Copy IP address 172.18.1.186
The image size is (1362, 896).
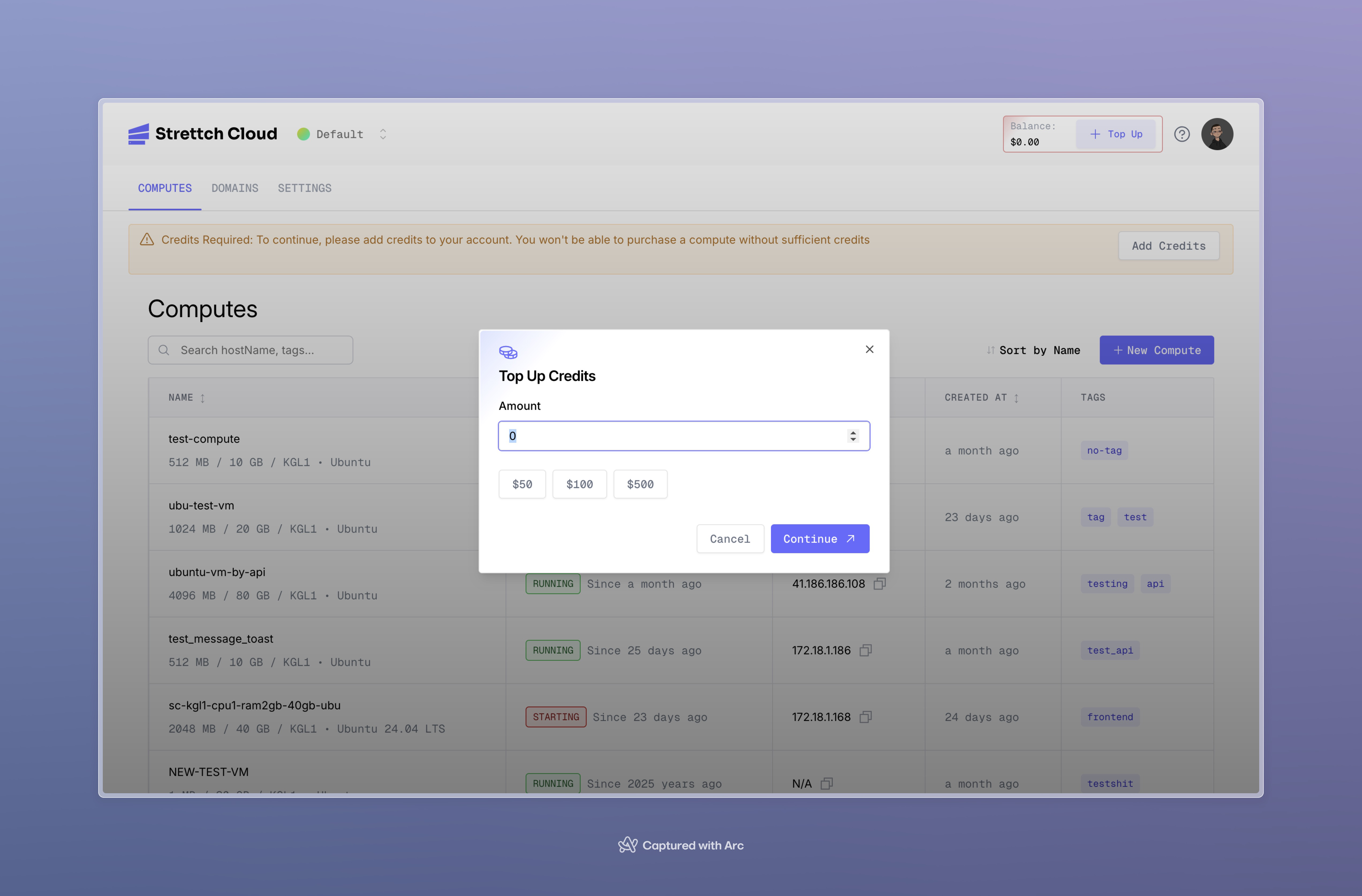click(x=865, y=651)
